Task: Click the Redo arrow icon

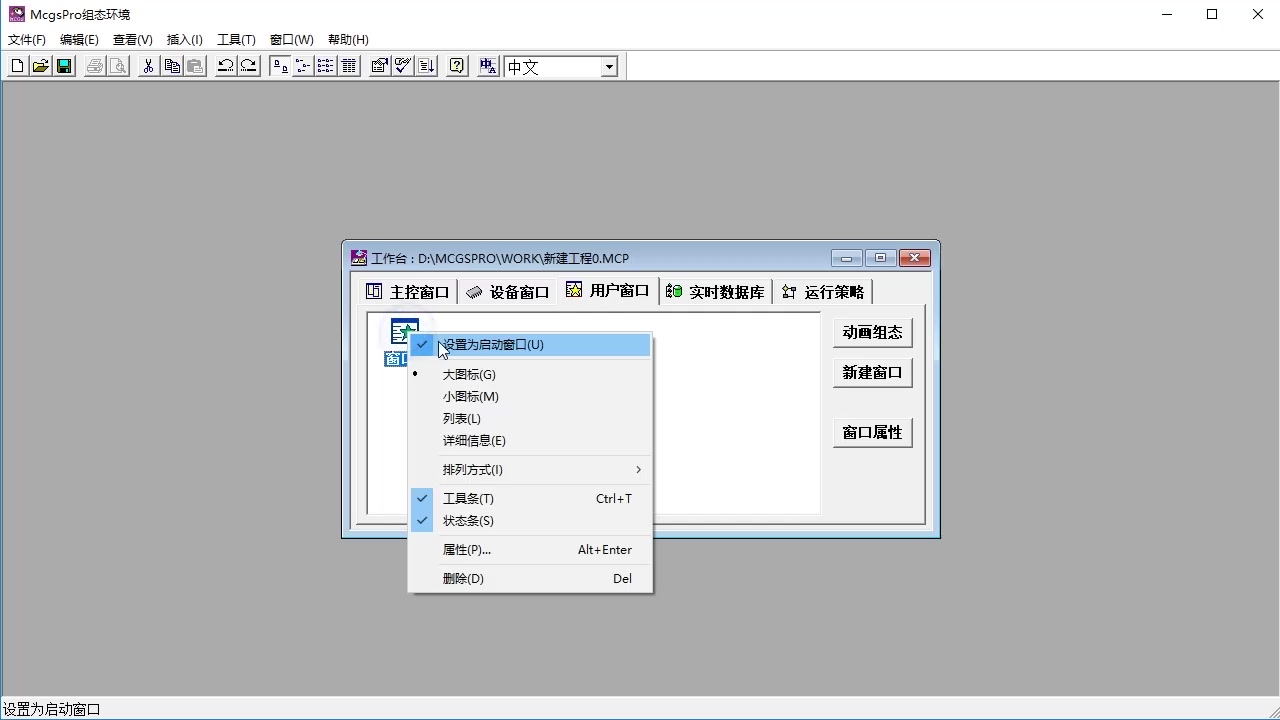Action: tap(249, 66)
